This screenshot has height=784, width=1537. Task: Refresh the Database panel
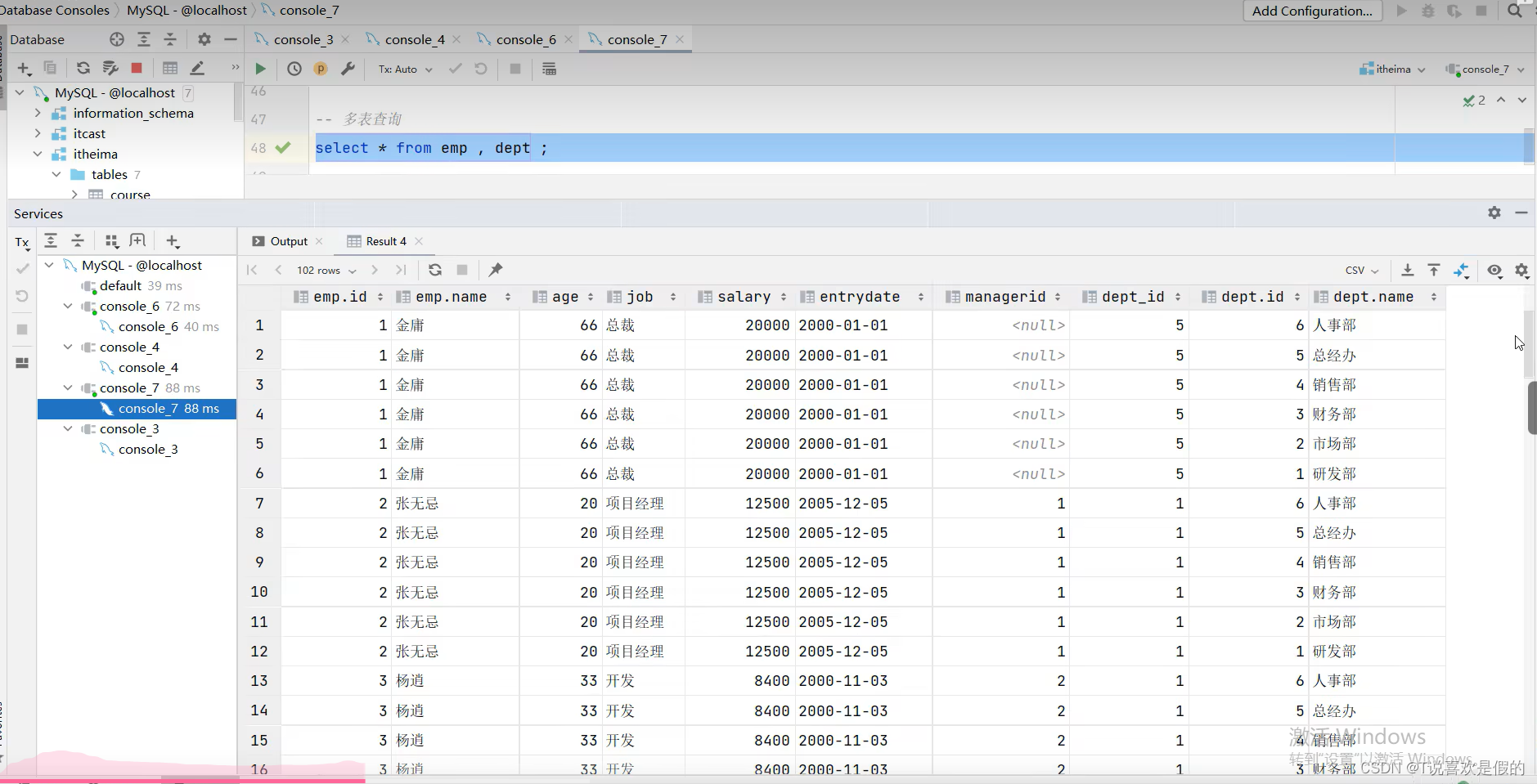coord(83,69)
